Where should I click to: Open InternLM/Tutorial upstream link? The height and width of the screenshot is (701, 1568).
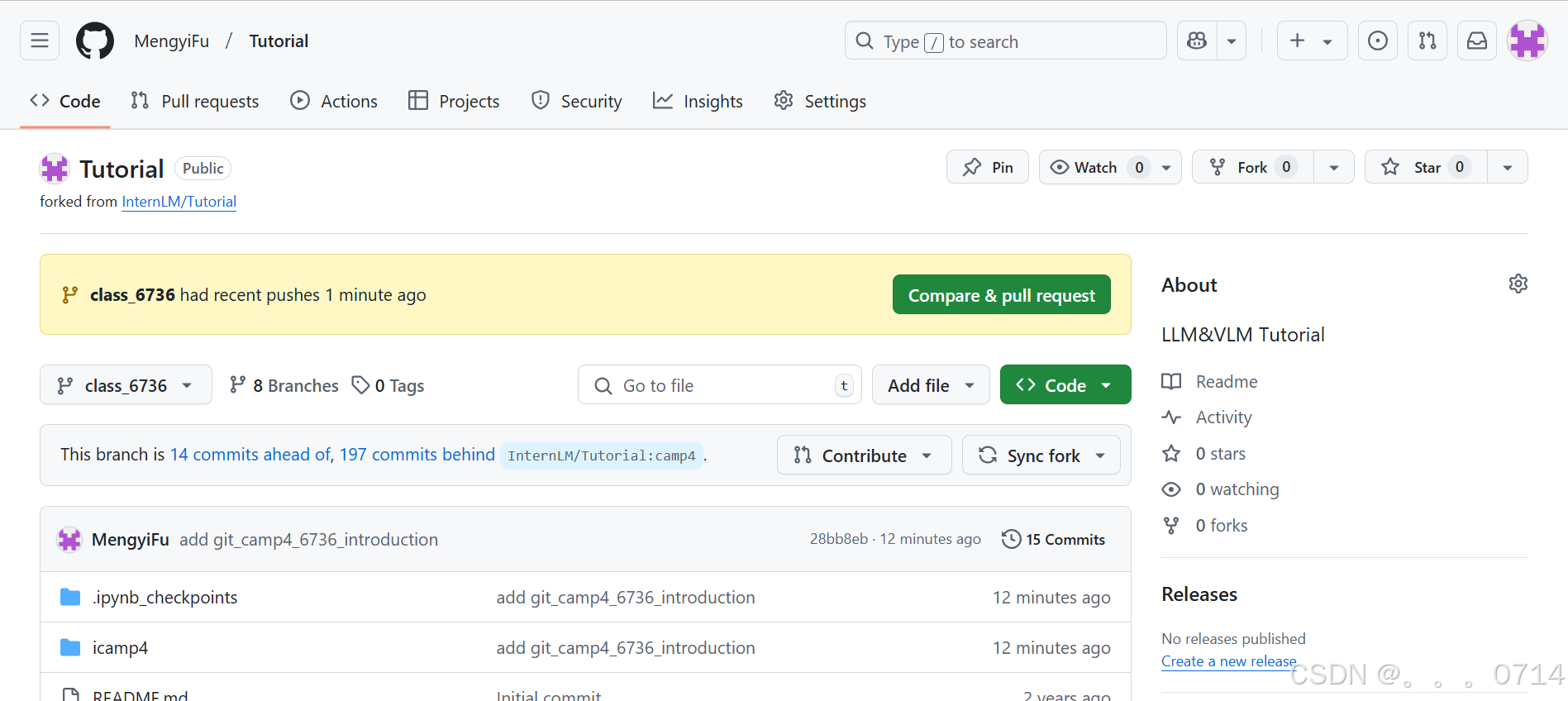[x=179, y=202]
